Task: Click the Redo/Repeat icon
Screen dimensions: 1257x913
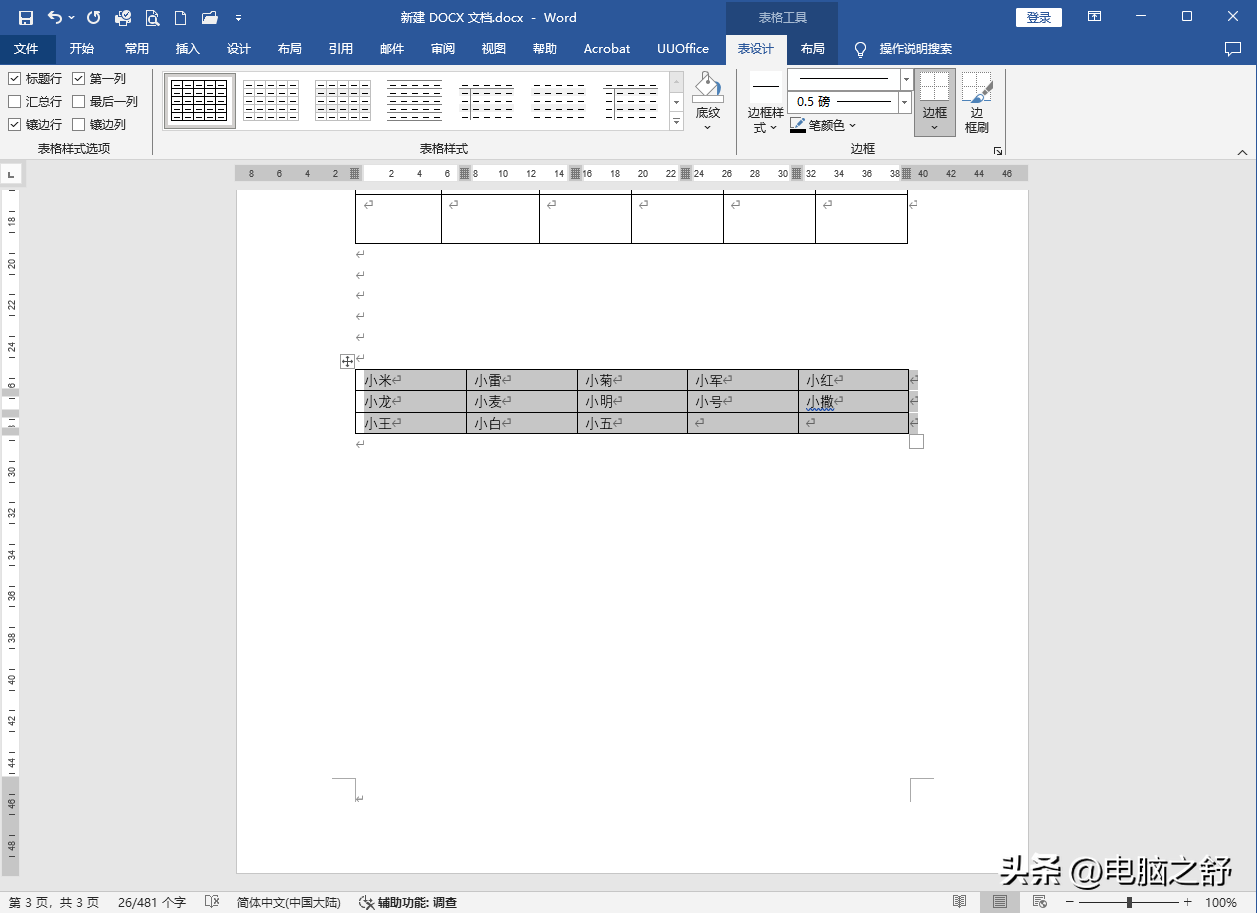Action: click(93, 17)
